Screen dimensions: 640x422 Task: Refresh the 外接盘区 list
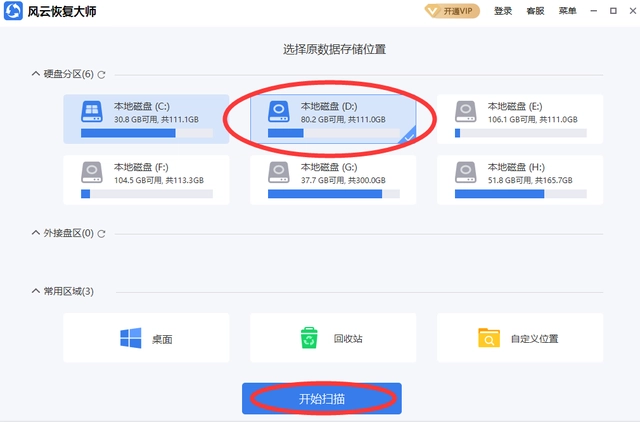click(102, 234)
